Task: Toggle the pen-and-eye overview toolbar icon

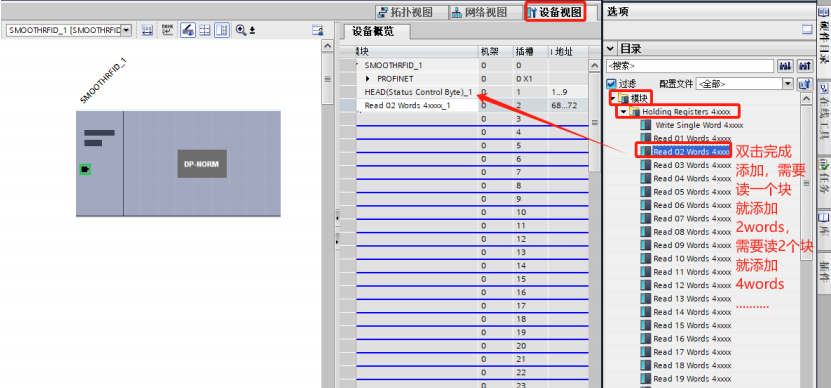Action: coord(187,30)
